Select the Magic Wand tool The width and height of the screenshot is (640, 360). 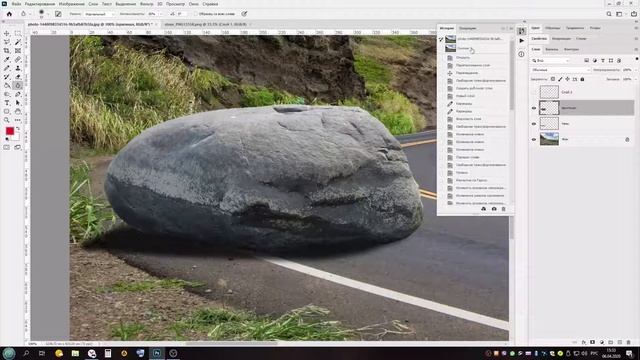[x=18, y=42]
